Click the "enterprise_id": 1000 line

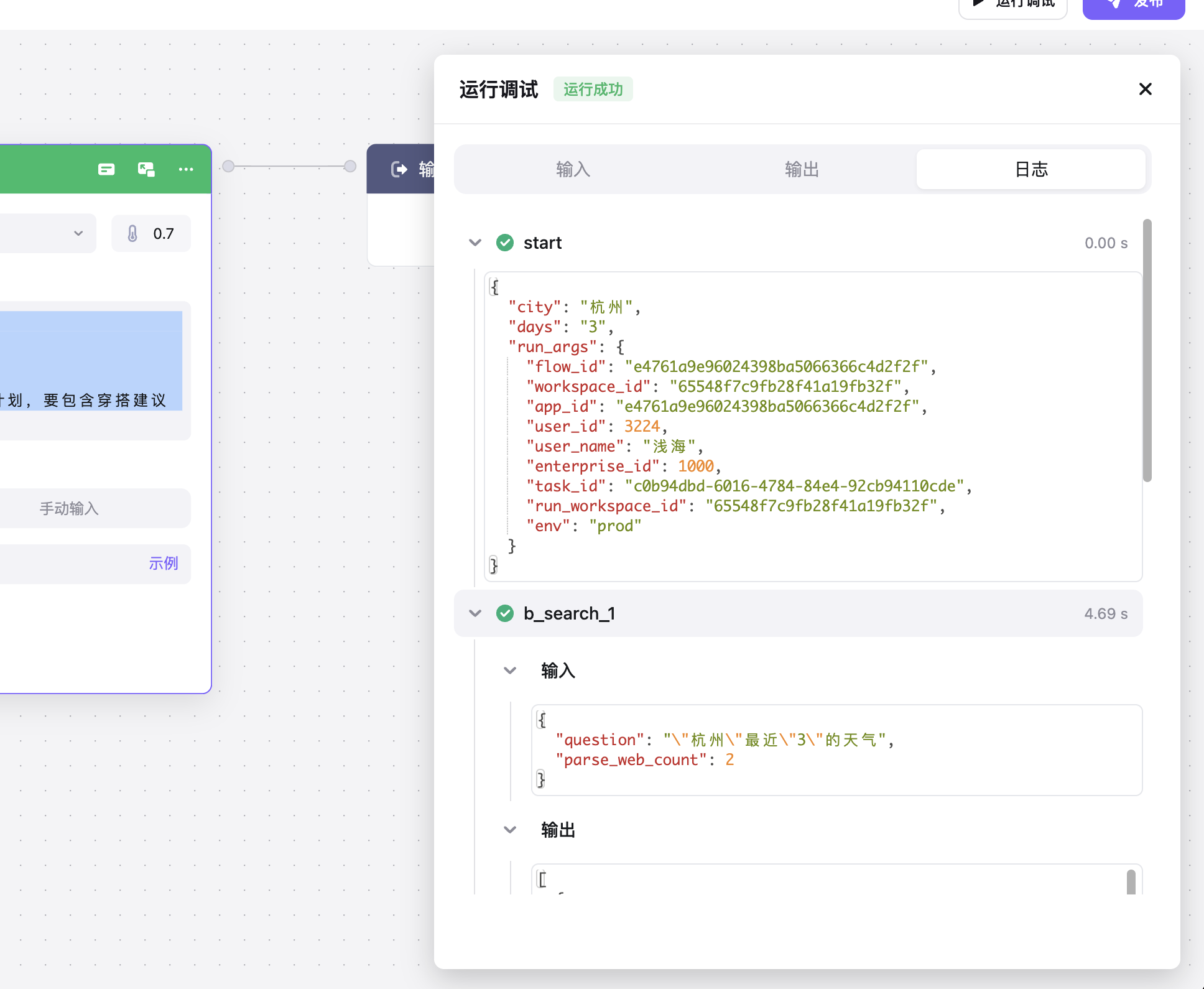tap(624, 466)
